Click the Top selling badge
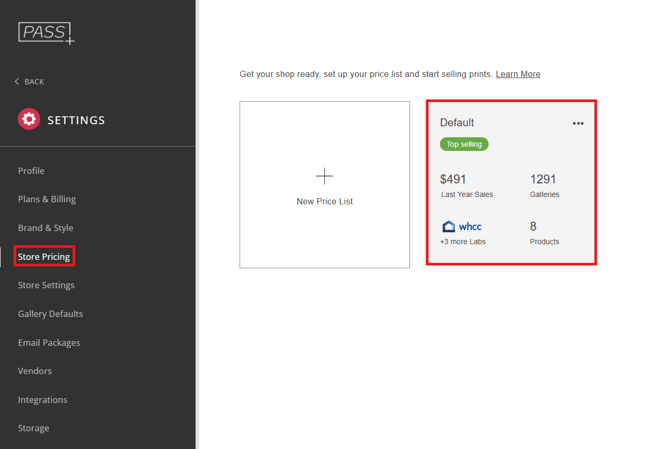Image resolution: width=670 pixels, height=449 pixels. 464,144
